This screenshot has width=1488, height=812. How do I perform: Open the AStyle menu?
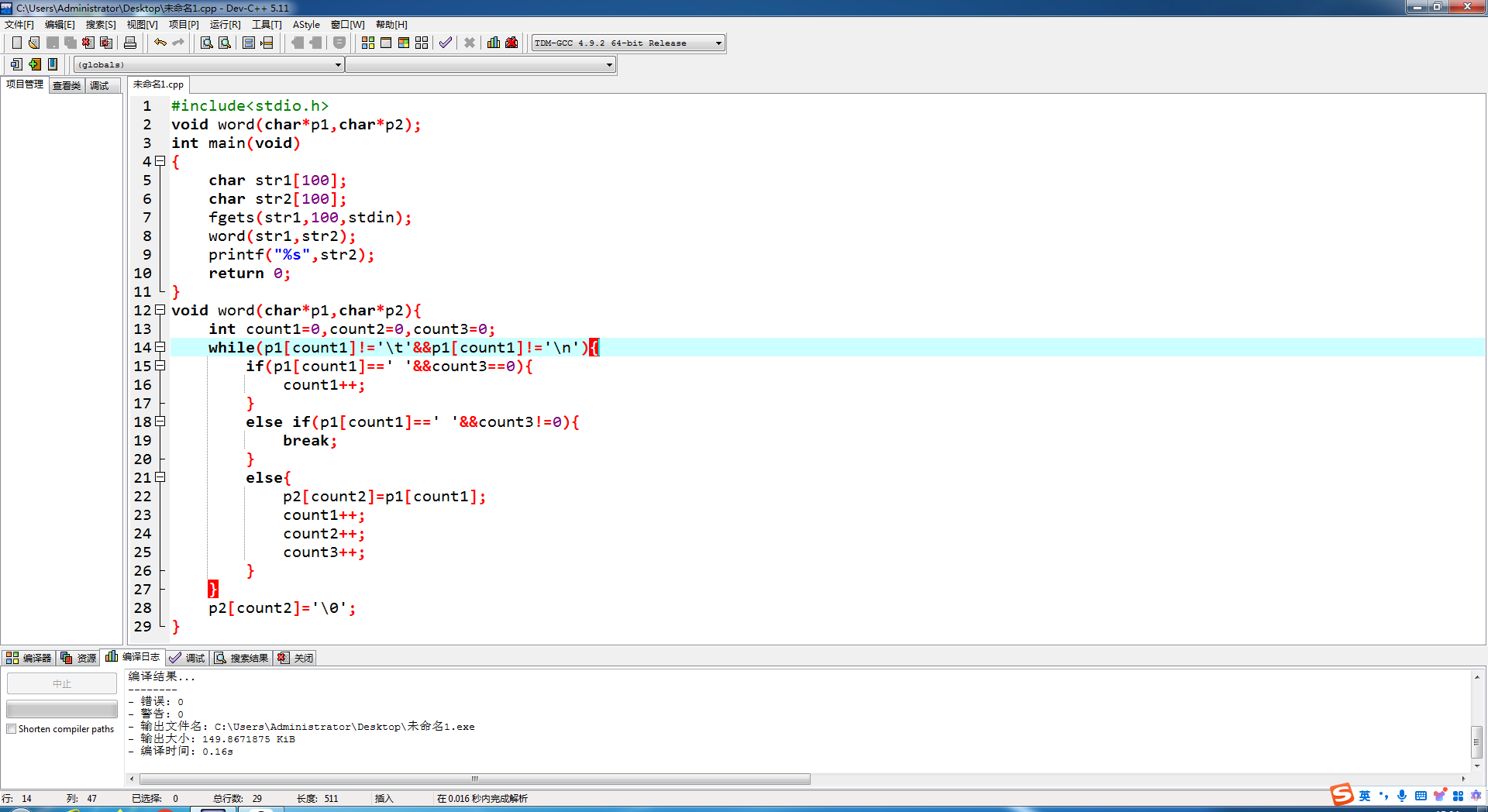pyautogui.click(x=306, y=25)
